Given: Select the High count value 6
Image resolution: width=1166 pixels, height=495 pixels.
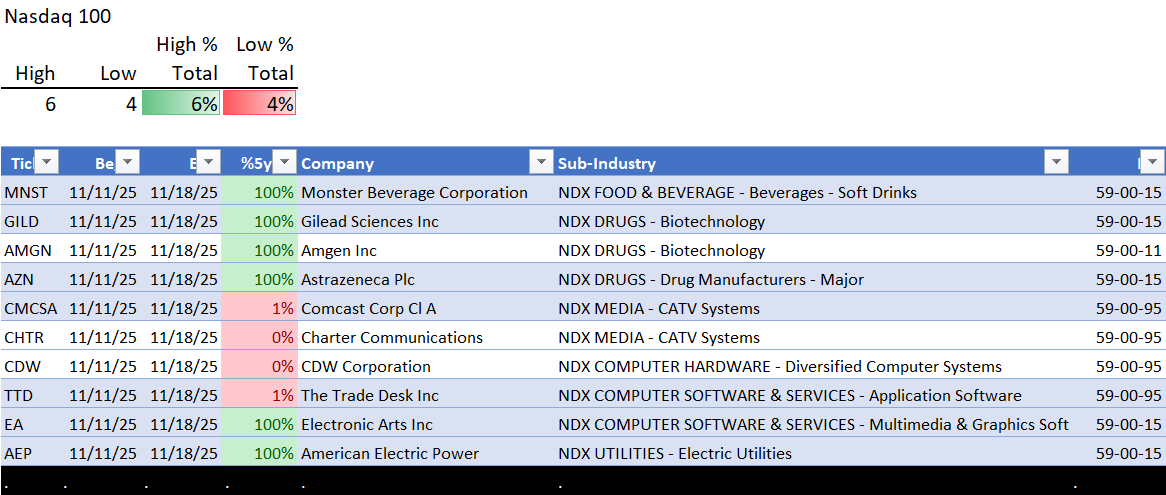Looking at the screenshot, I should pyautogui.click(x=50, y=103).
